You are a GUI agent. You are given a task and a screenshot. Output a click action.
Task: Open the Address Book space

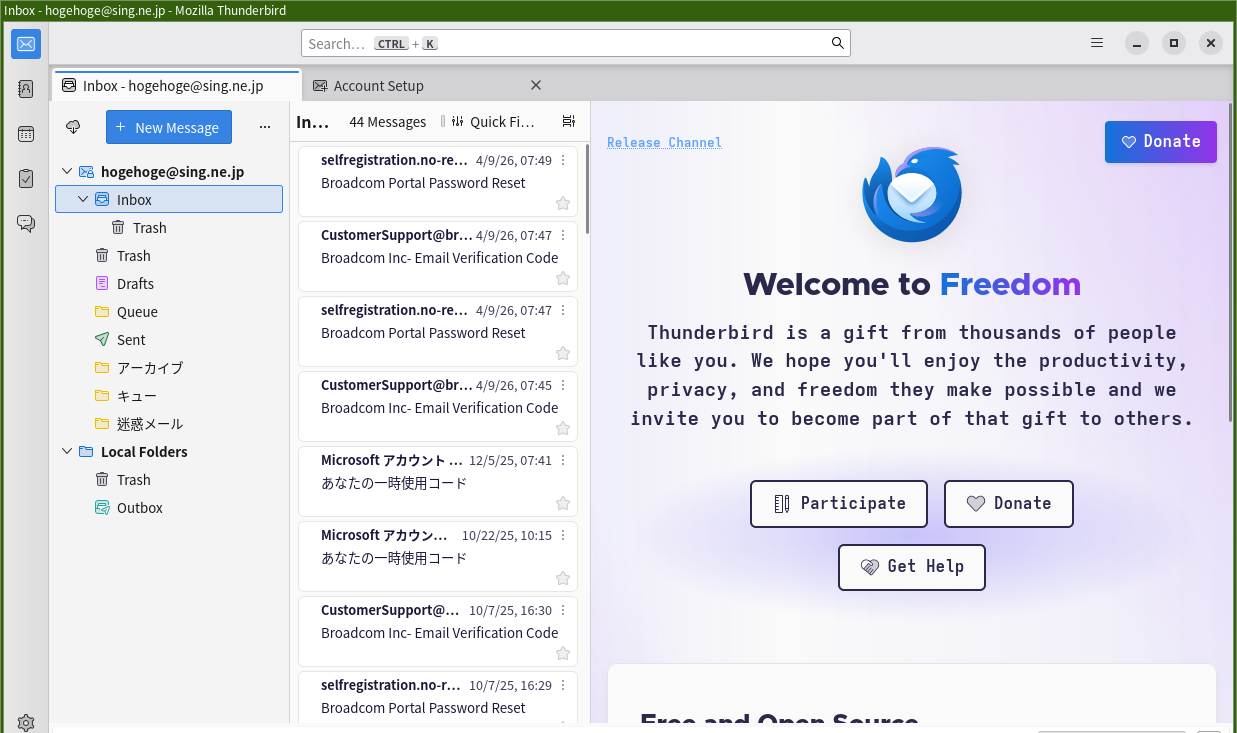[x=26, y=89]
